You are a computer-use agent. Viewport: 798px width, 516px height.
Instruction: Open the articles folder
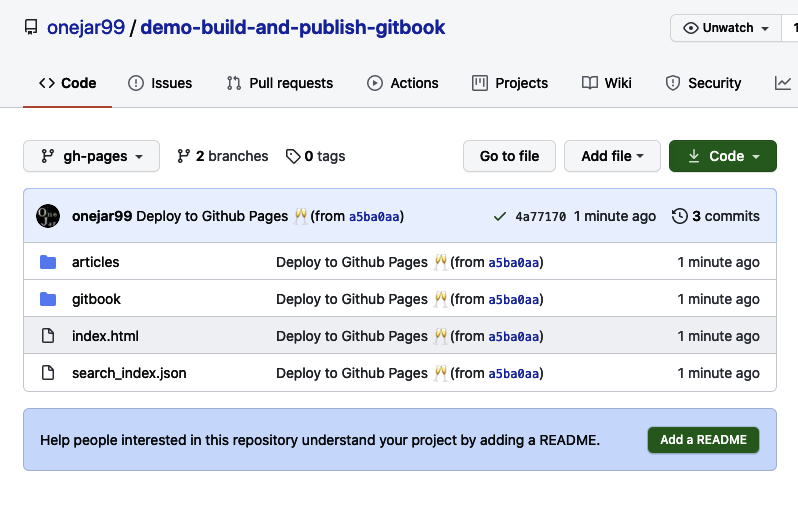pos(96,262)
